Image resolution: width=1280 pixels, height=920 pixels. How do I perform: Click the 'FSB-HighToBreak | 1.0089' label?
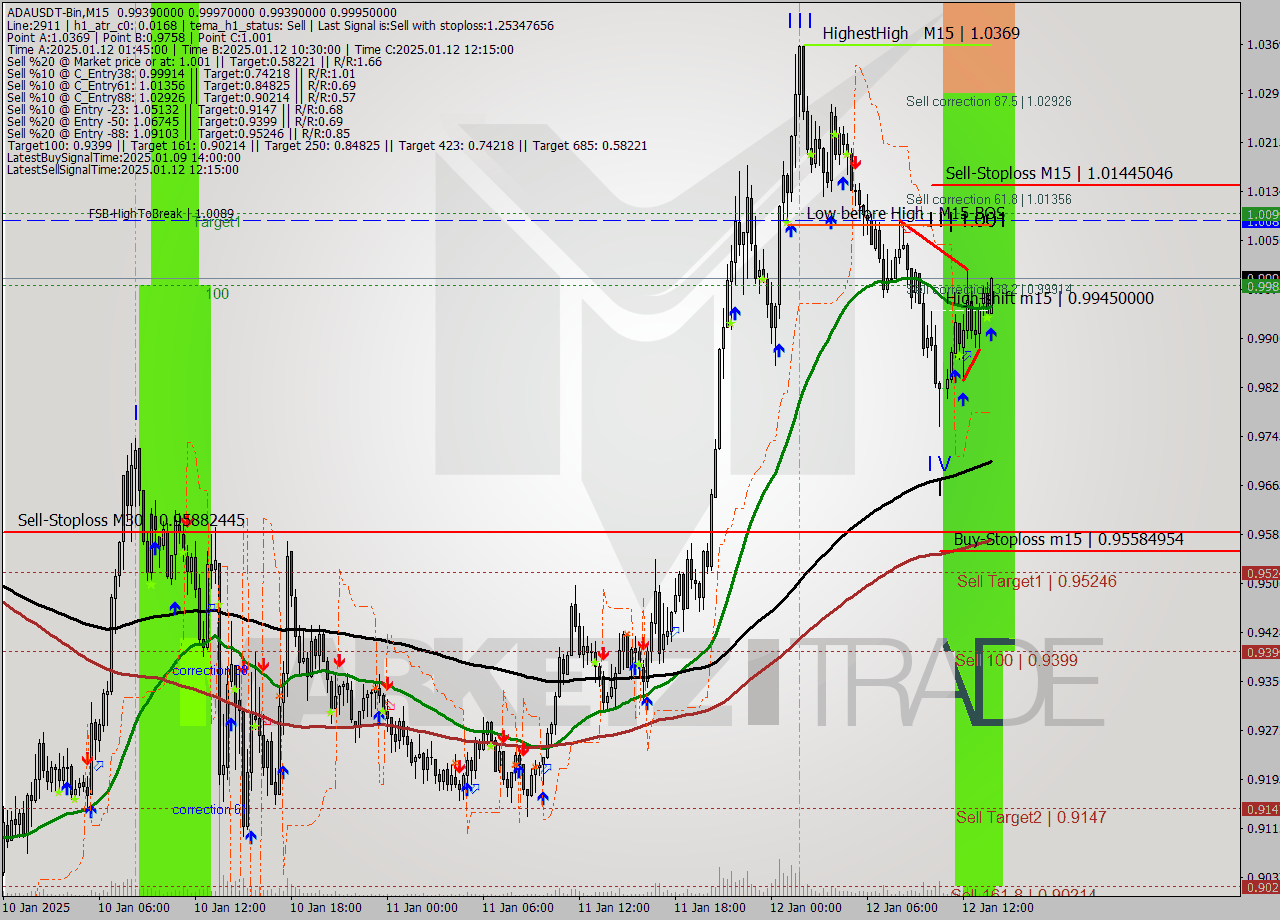[x=161, y=213]
